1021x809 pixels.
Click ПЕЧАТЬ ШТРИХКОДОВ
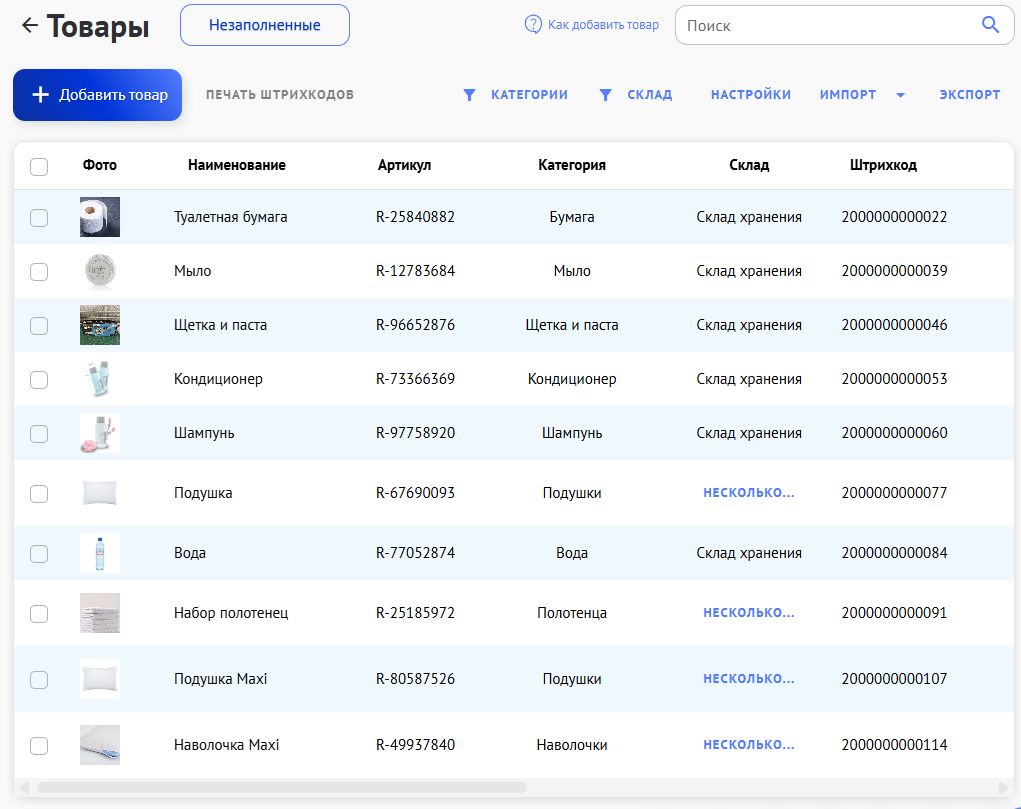(279, 95)
